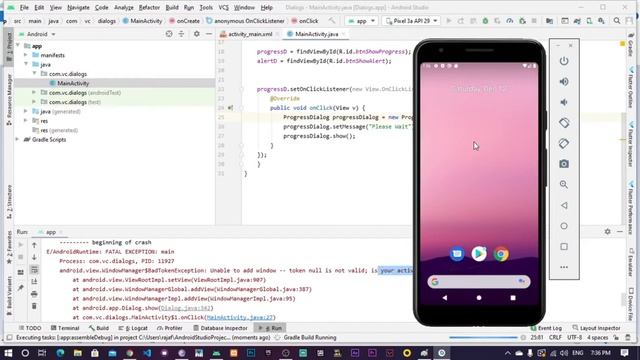Select the MainActivity.java editor tab

[x=316, y=34]
